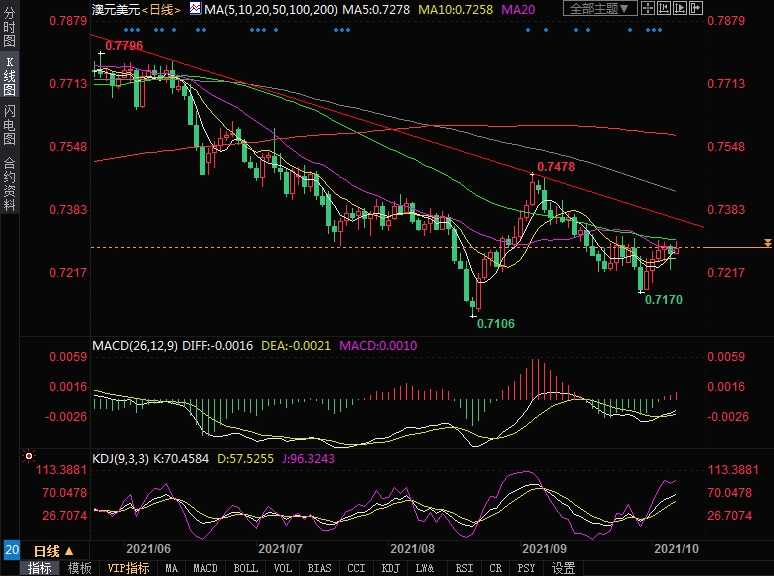The image size is (774, 576).
Task: Switch to the 模板 tab
Action: tap(80, 568)
